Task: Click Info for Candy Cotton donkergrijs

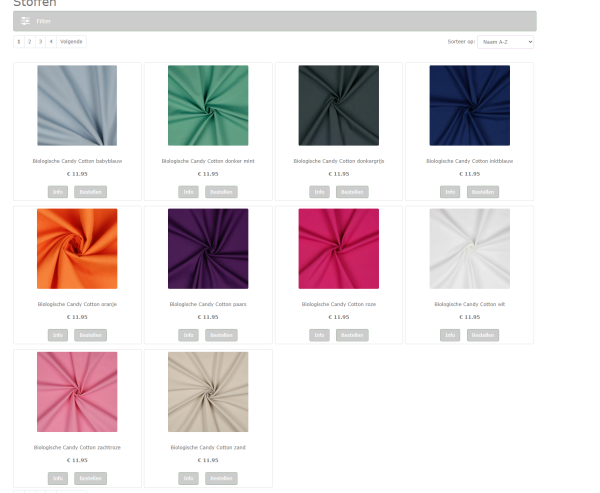Action: 319,192
